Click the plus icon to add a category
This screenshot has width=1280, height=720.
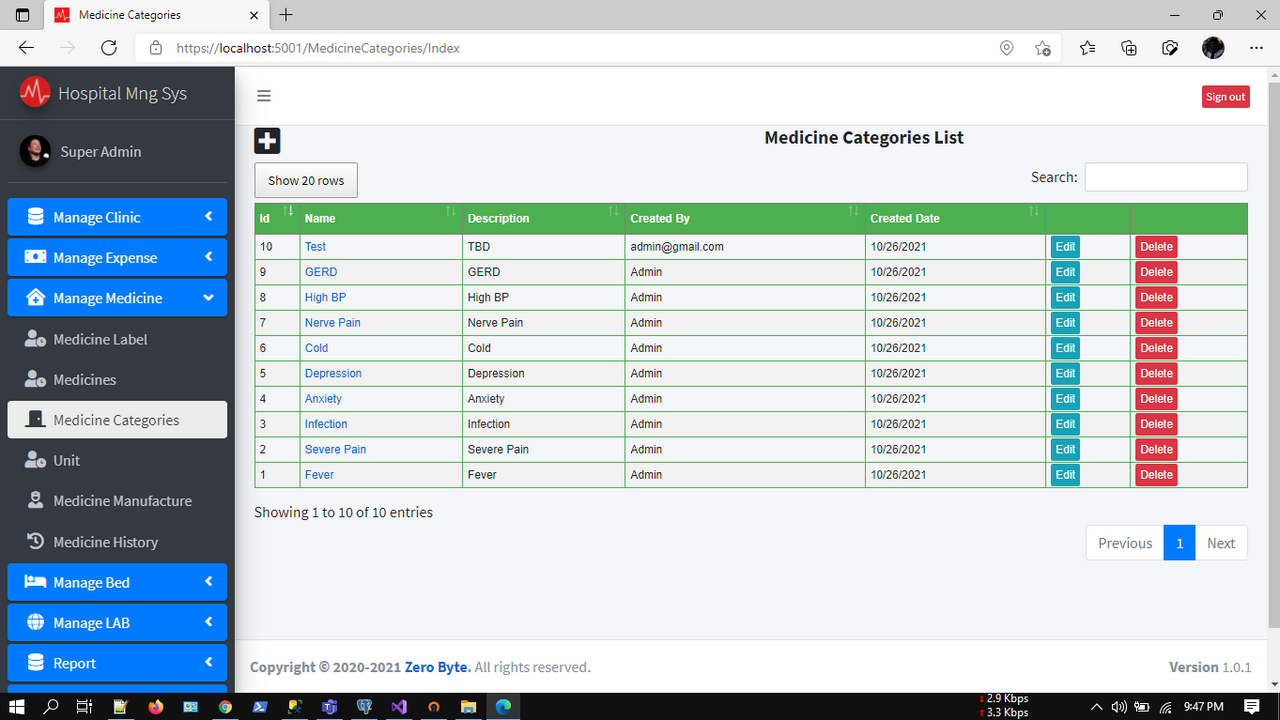click(x=267, y=140)
